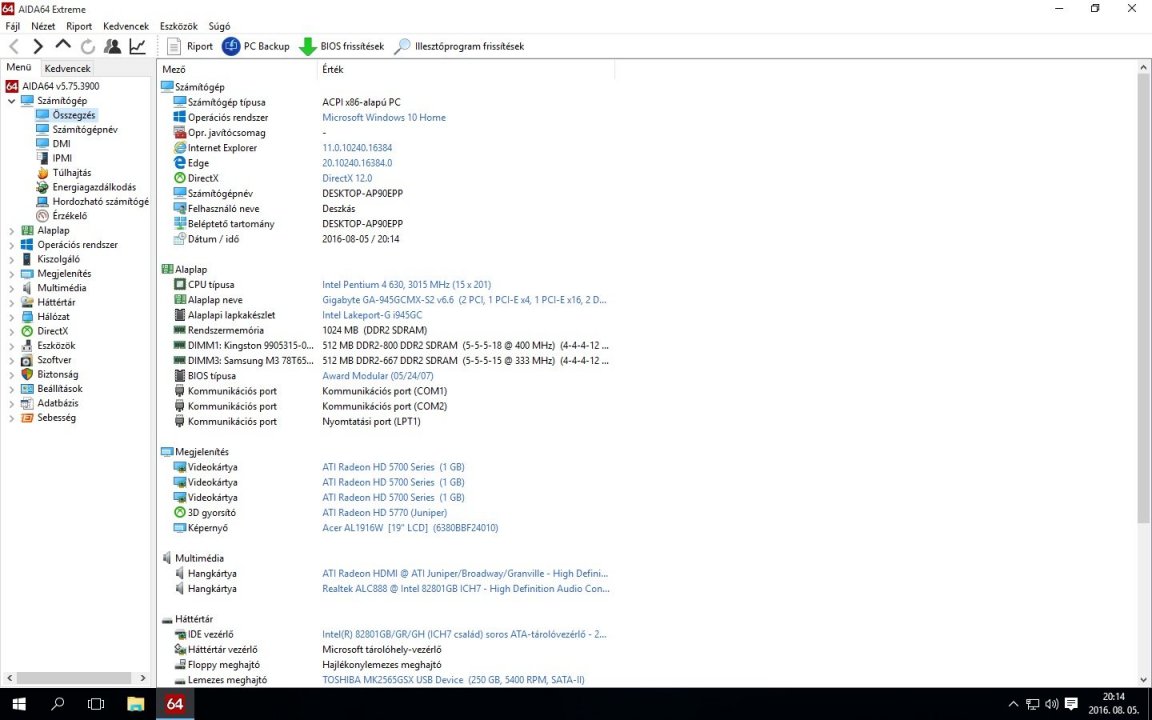Select Biztonság in the tree
Image resolution: width=1152 pixels, height=720 pixels.
(58, 374)
